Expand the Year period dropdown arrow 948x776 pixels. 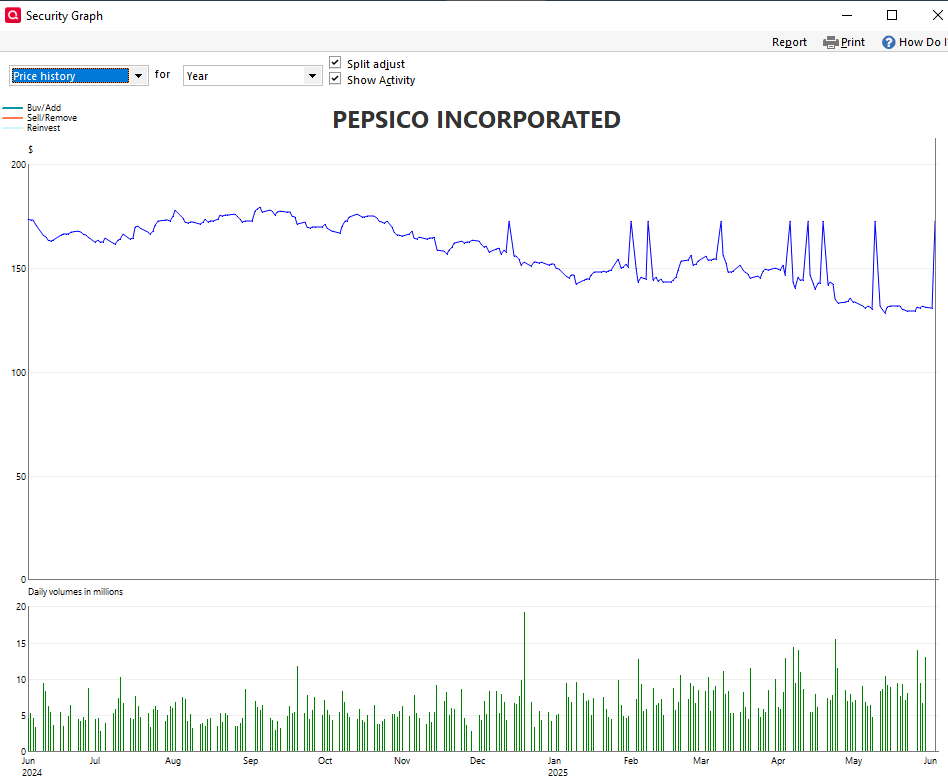point(313,76)
